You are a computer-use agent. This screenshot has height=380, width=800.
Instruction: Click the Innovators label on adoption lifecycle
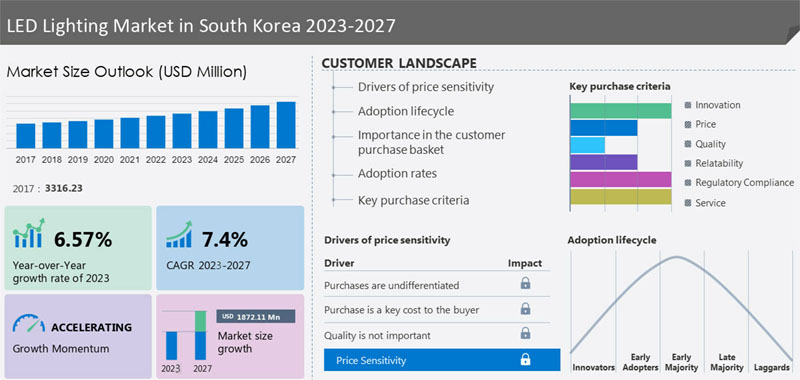(593, 367)
